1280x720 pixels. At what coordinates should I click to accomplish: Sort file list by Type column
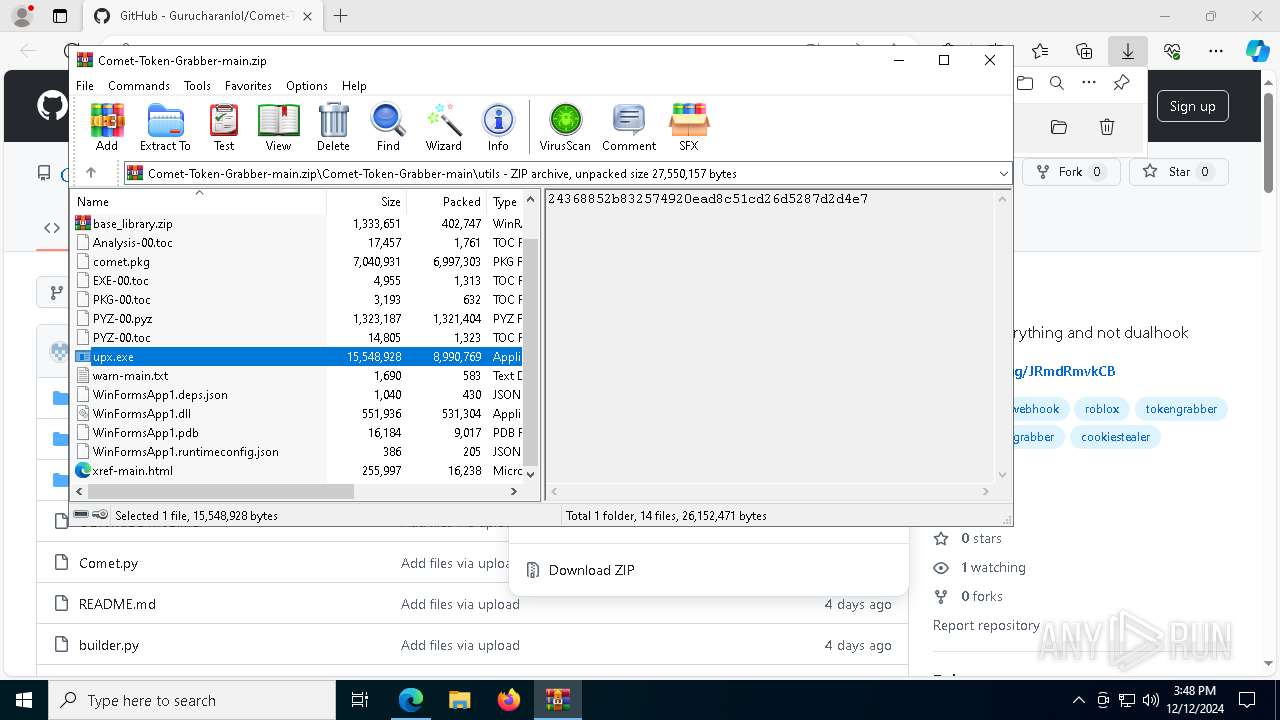[x=505, y=201]
